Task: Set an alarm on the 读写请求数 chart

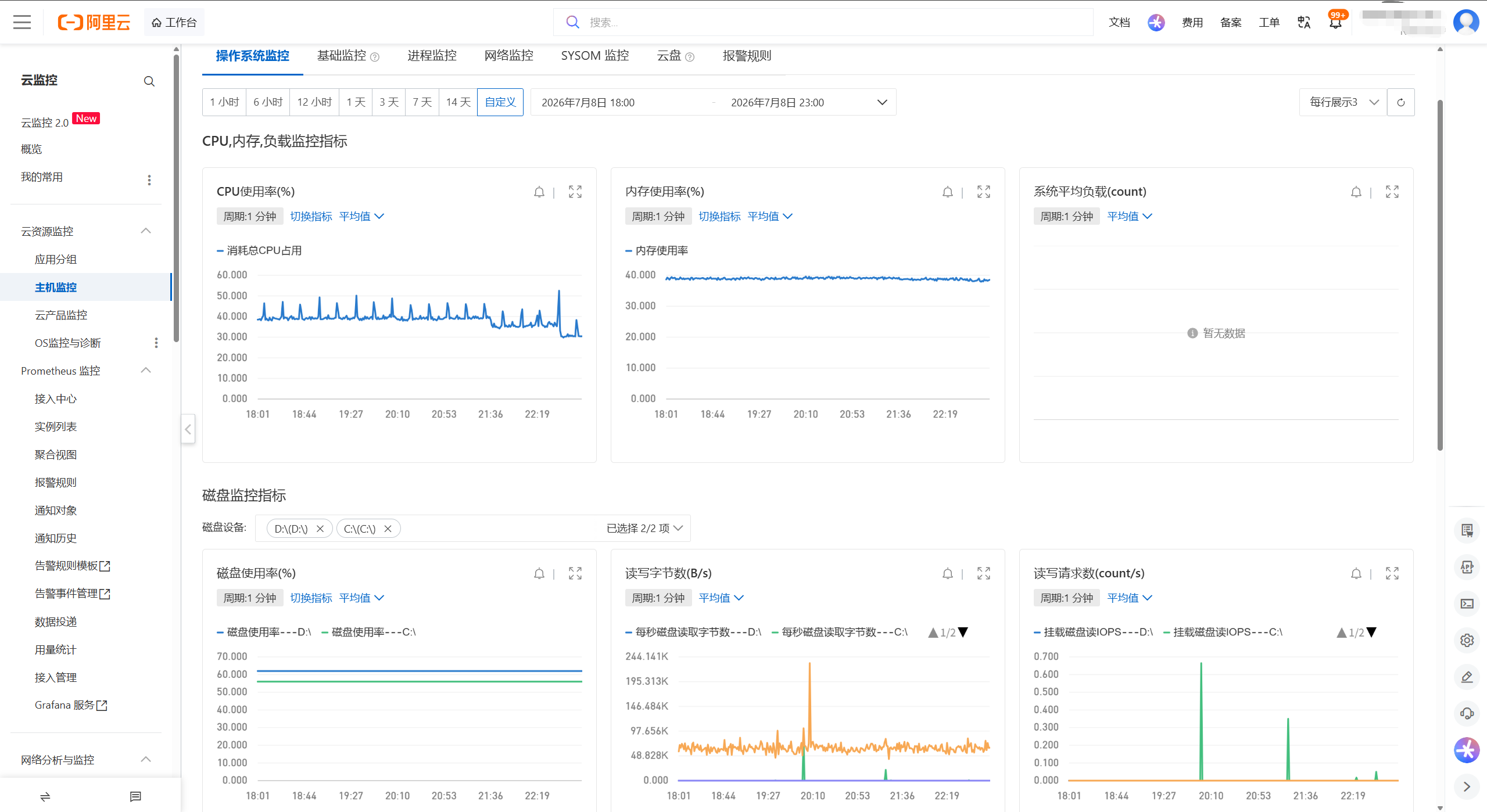Action: [x=1356, y=573]
